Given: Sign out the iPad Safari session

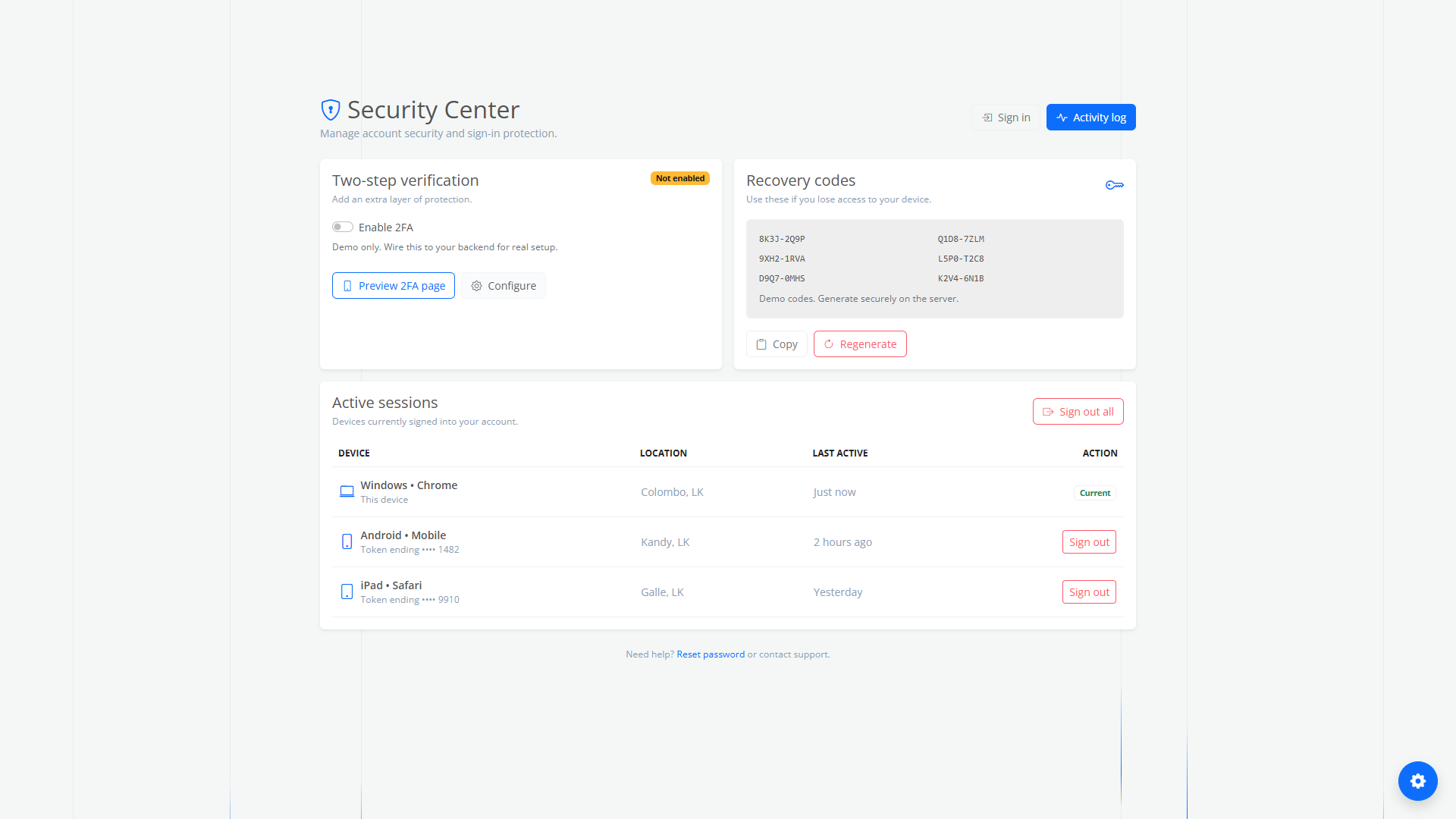Looking at the screenshot, I should (1089, 592).
